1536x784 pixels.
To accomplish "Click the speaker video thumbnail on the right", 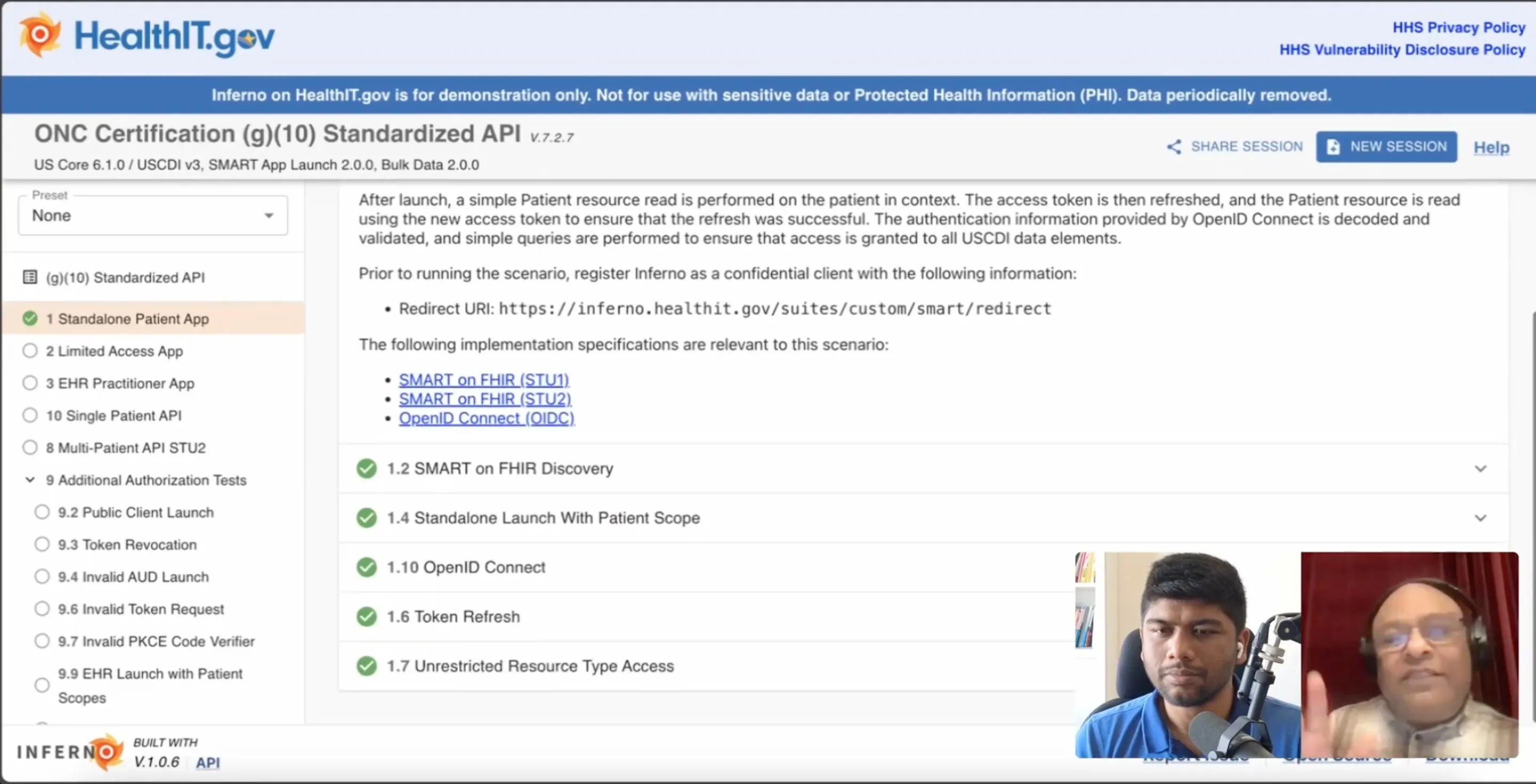I will pos(1409,654).
